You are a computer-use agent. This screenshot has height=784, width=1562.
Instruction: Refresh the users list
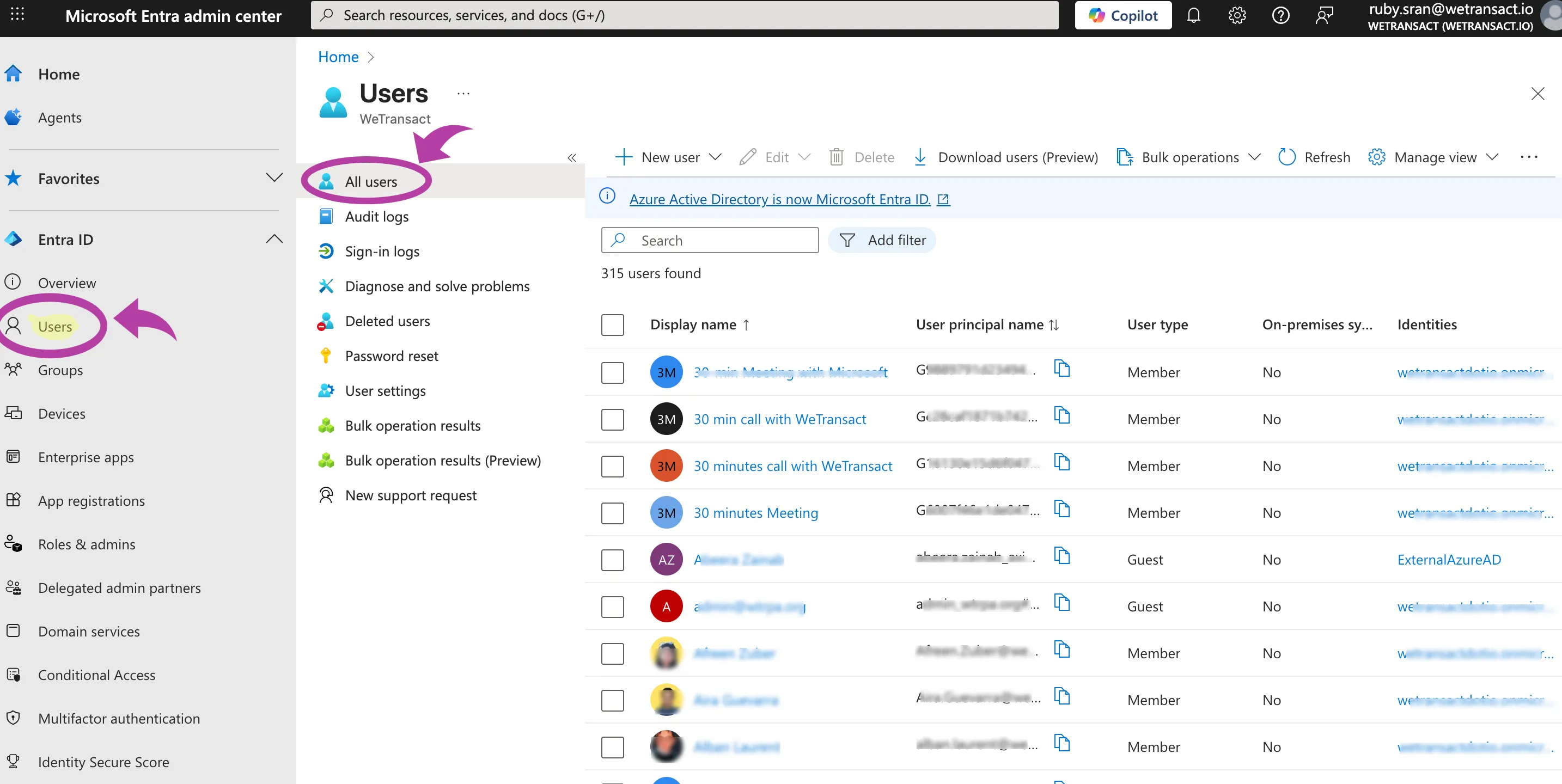(x=1314, y=158)
